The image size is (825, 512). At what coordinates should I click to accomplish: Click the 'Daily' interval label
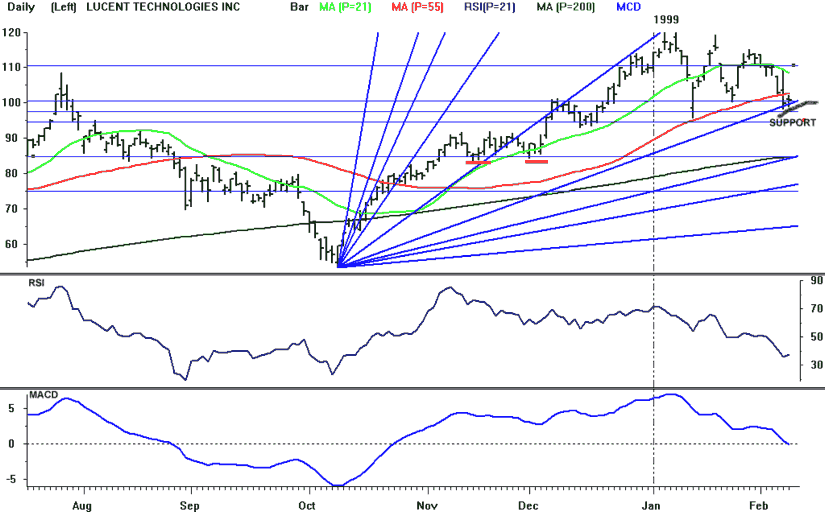(22, 7)
